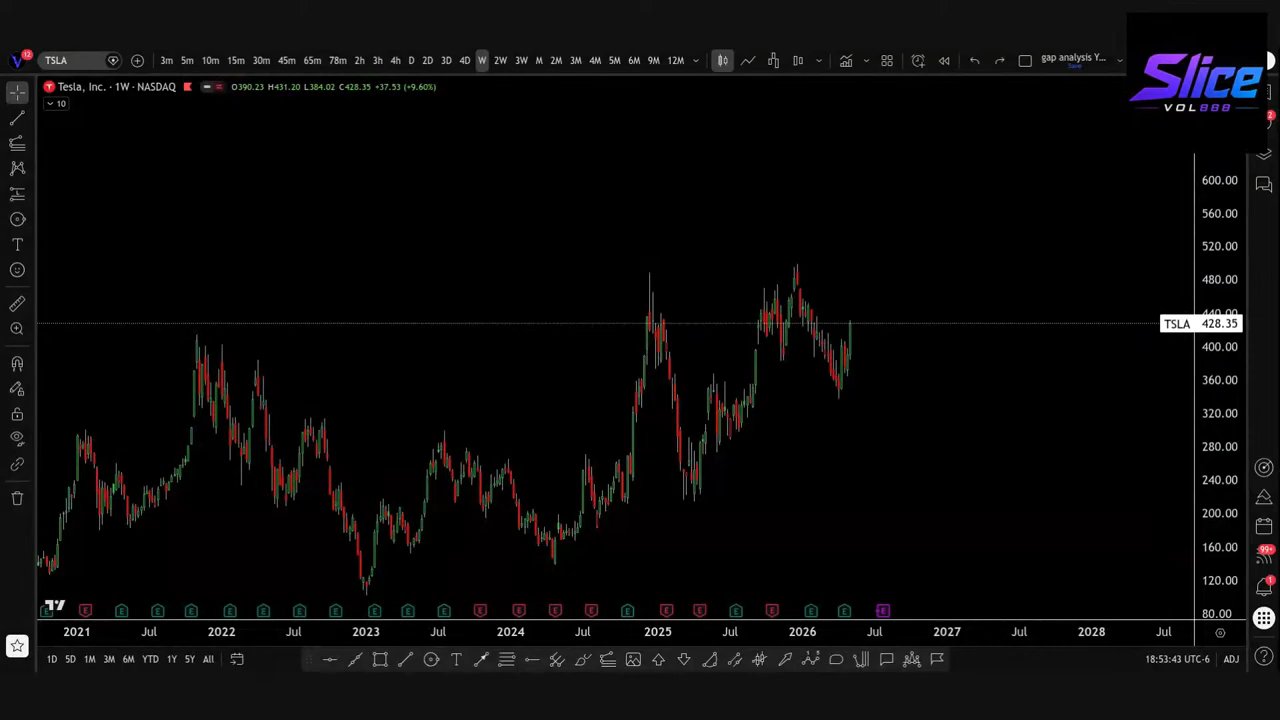The image size is (1280, 720).
Task: Open the help center question mark
Action: [1264, 655]
